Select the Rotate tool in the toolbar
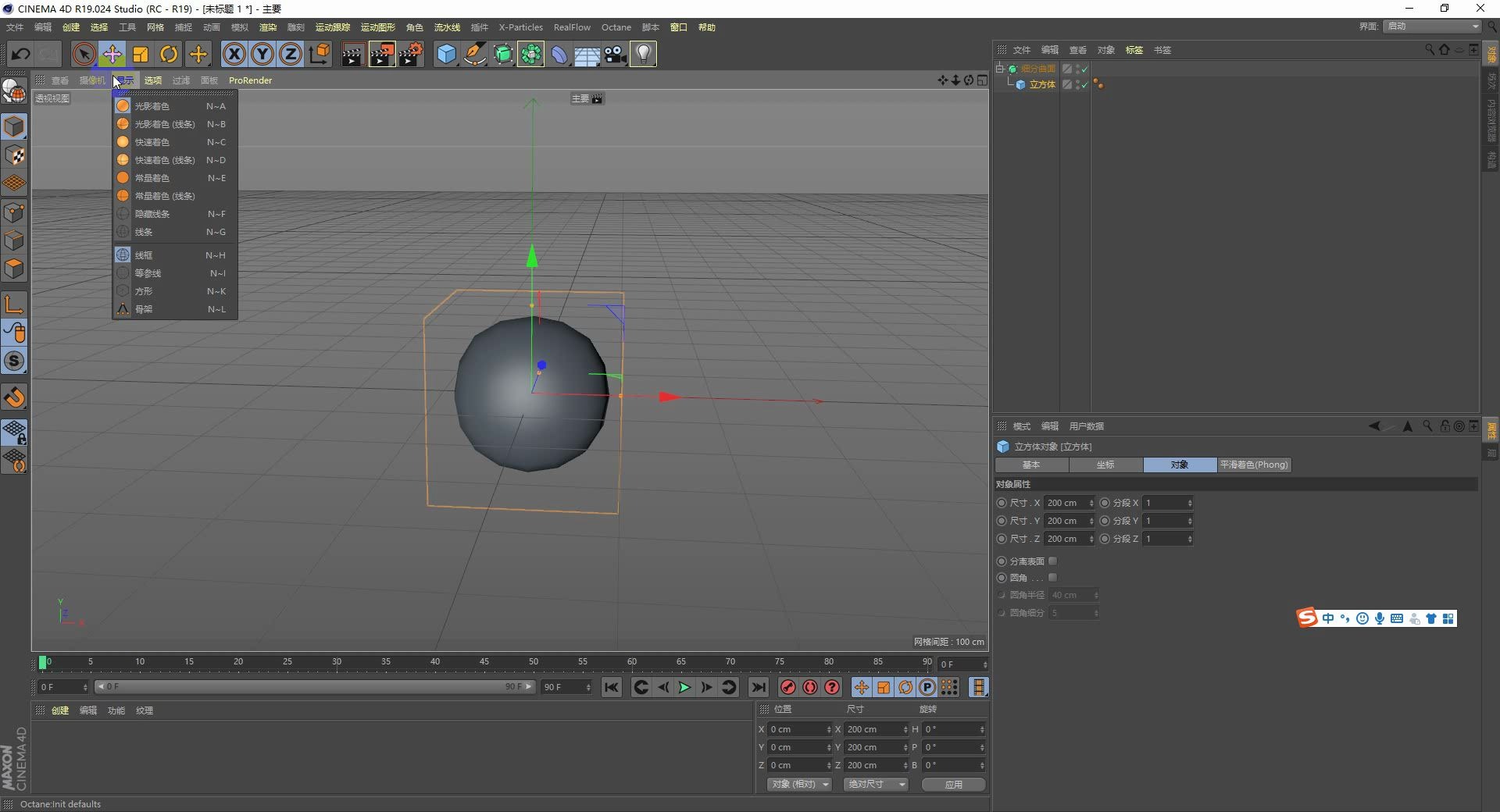 pos(169,54)
